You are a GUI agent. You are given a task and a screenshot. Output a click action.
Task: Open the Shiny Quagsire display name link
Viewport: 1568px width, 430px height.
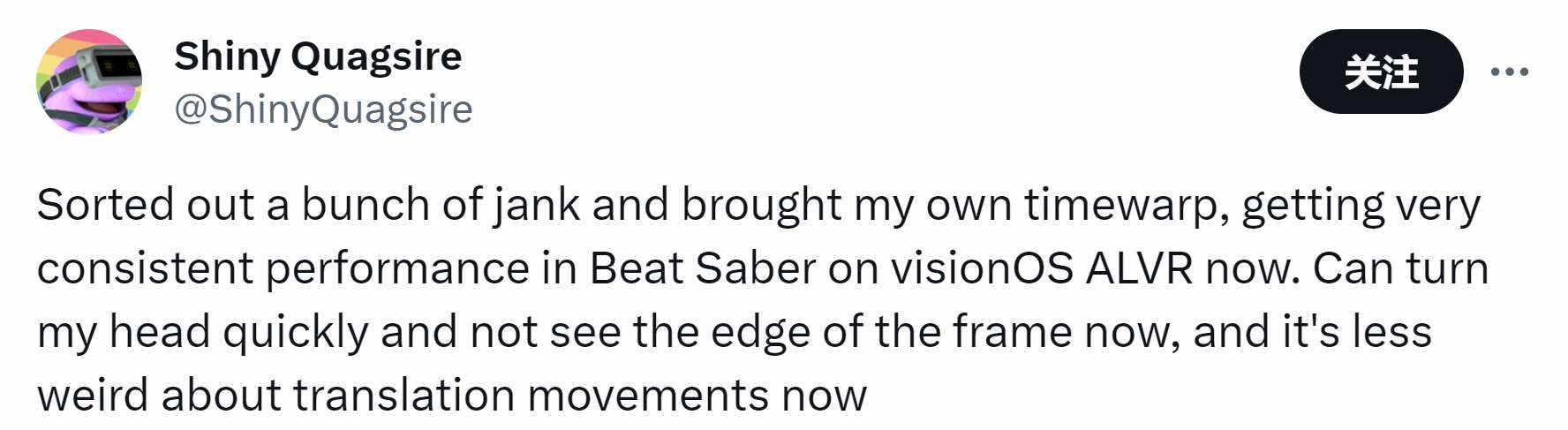(x=318, y=57)
